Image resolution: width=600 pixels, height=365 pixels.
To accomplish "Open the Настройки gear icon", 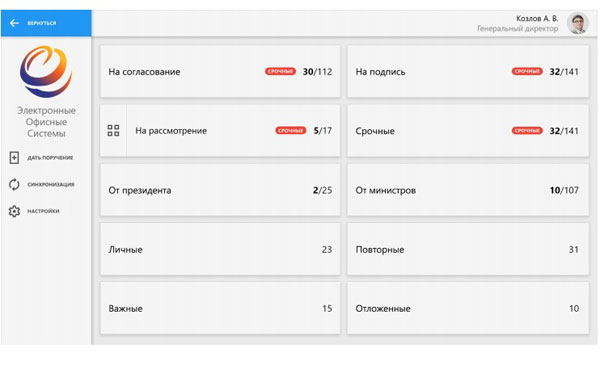I will click(x=14, y=211).
